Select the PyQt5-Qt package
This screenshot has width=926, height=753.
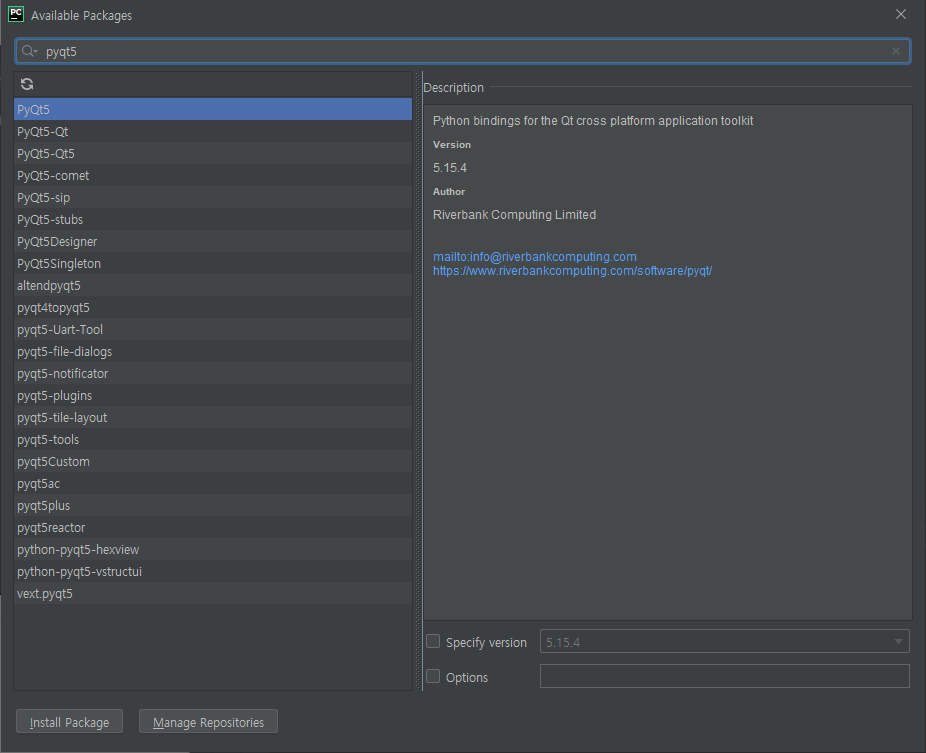coord(213,132)
